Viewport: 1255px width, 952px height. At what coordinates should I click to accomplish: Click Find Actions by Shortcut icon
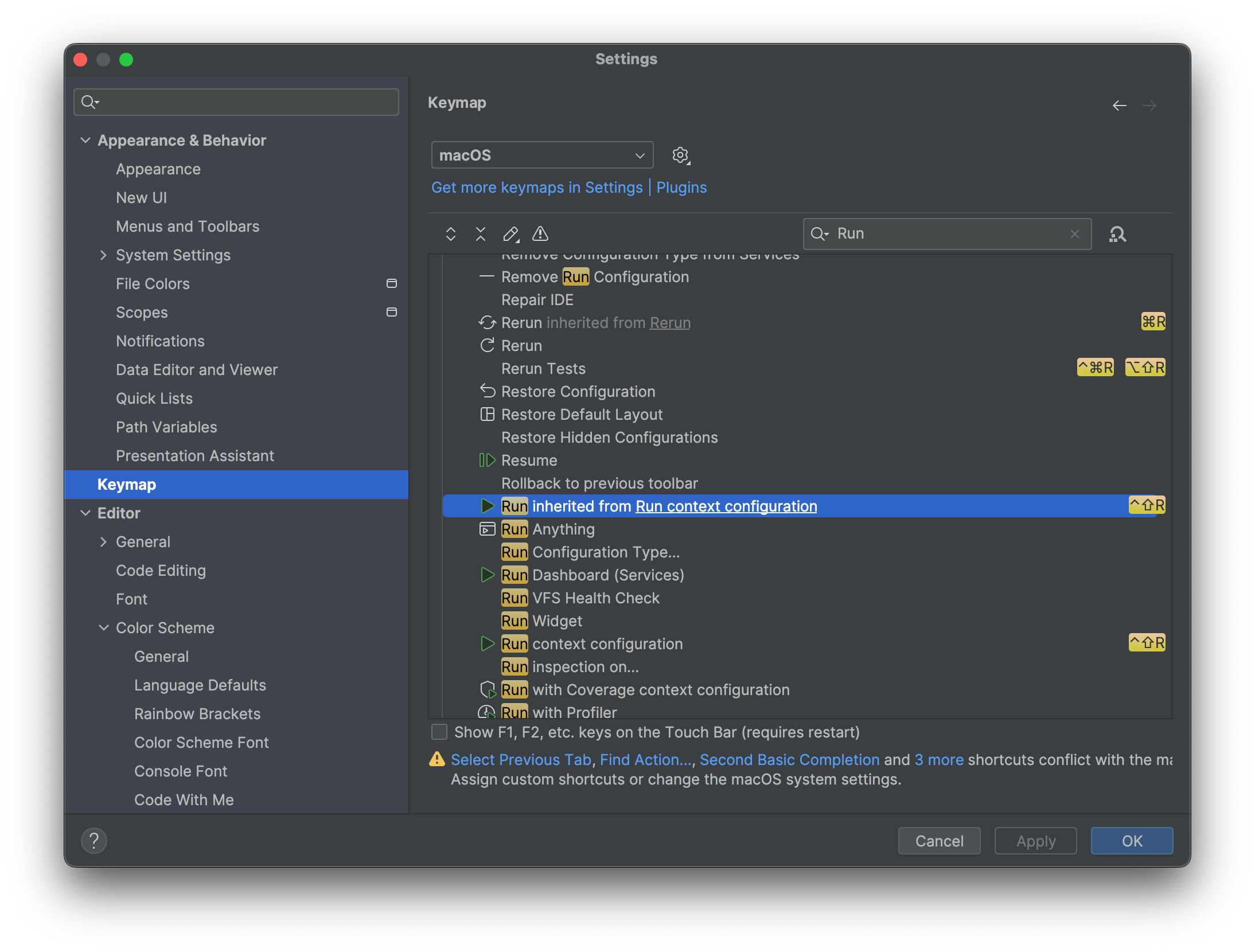(x=1117, y=234)
